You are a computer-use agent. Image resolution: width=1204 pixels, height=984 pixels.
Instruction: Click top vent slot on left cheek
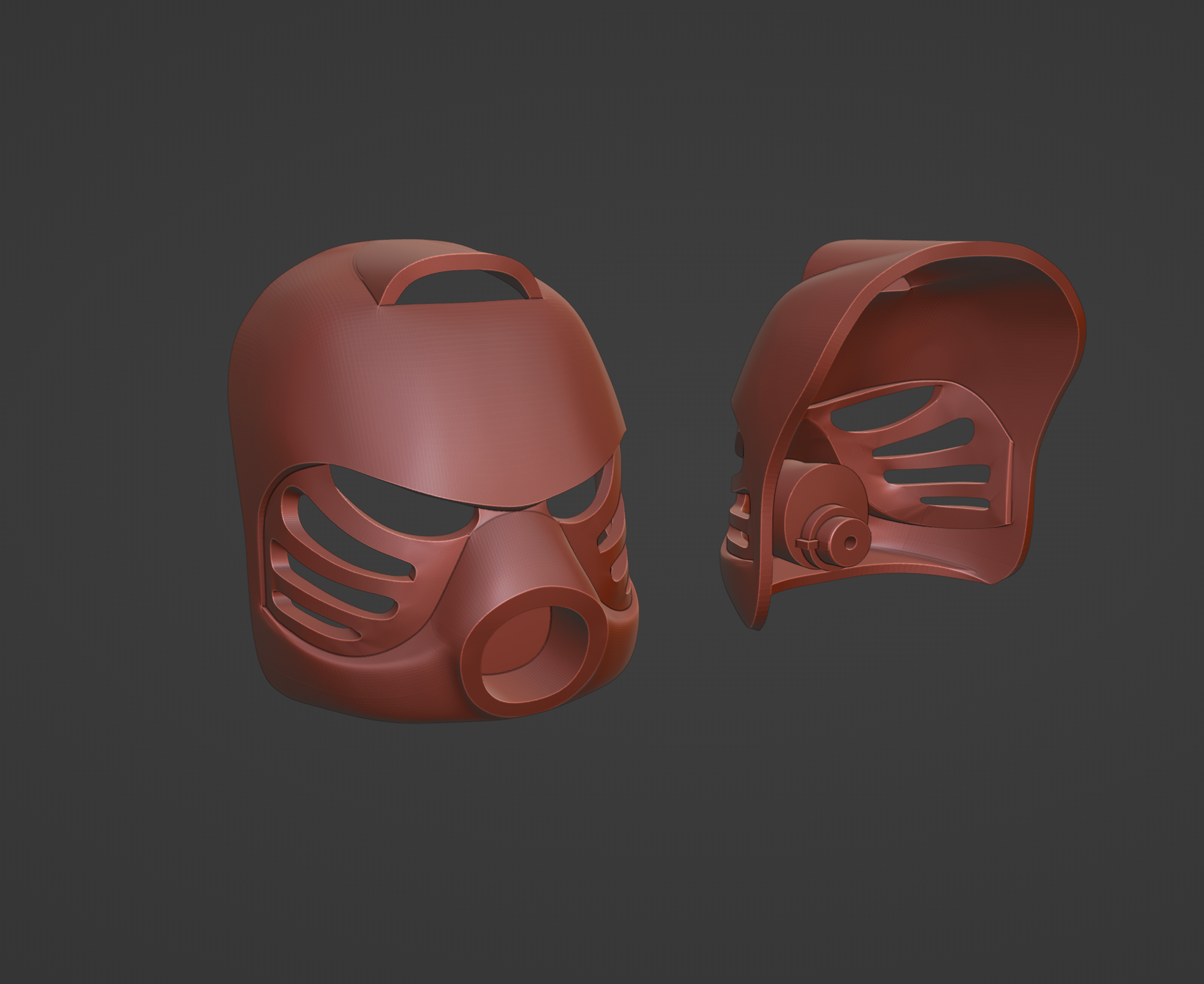(x=353, y=539)
